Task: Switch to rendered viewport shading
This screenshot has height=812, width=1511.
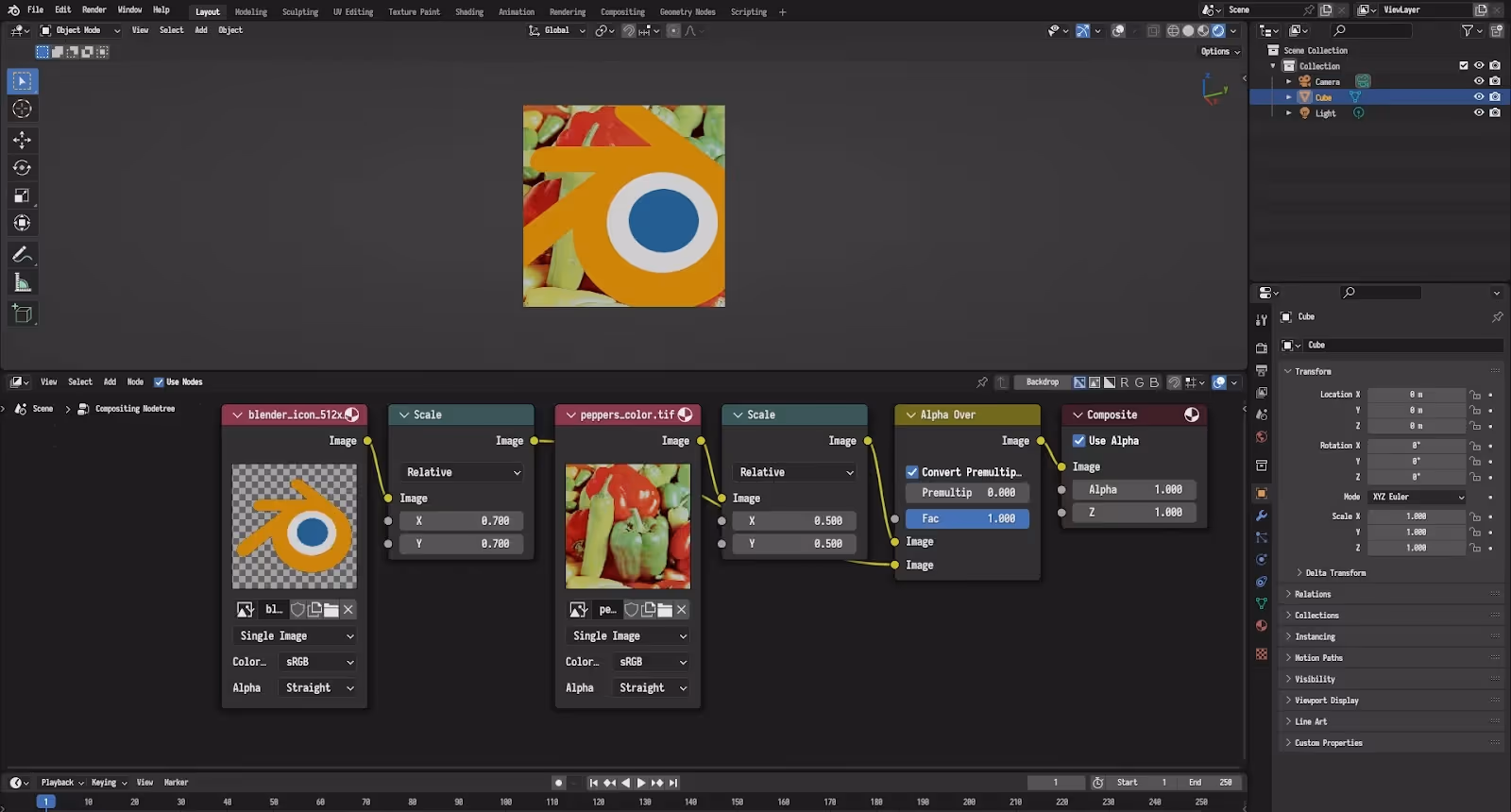Action: (x=1218, y=30)
